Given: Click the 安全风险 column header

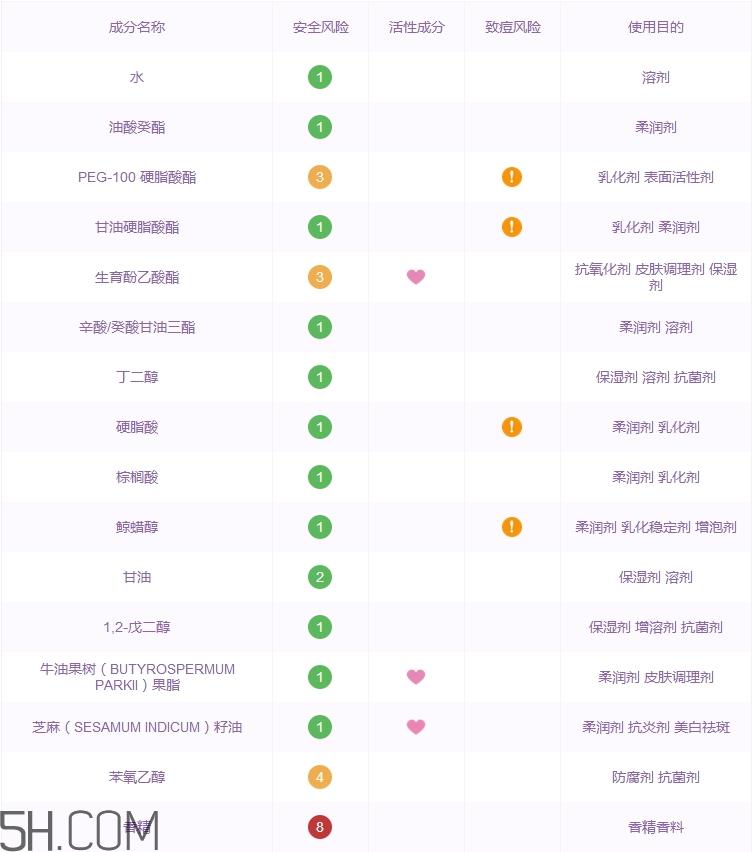Looking at the screenshot, I should tap(320, 27).
